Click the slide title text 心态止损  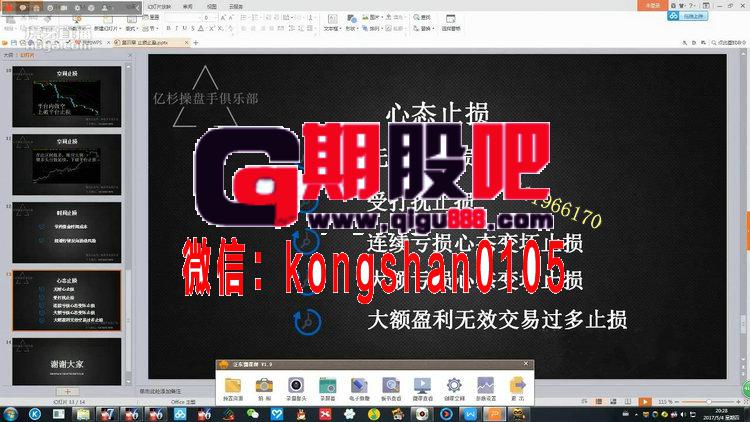pyautogui.click(x=437, y=113)
